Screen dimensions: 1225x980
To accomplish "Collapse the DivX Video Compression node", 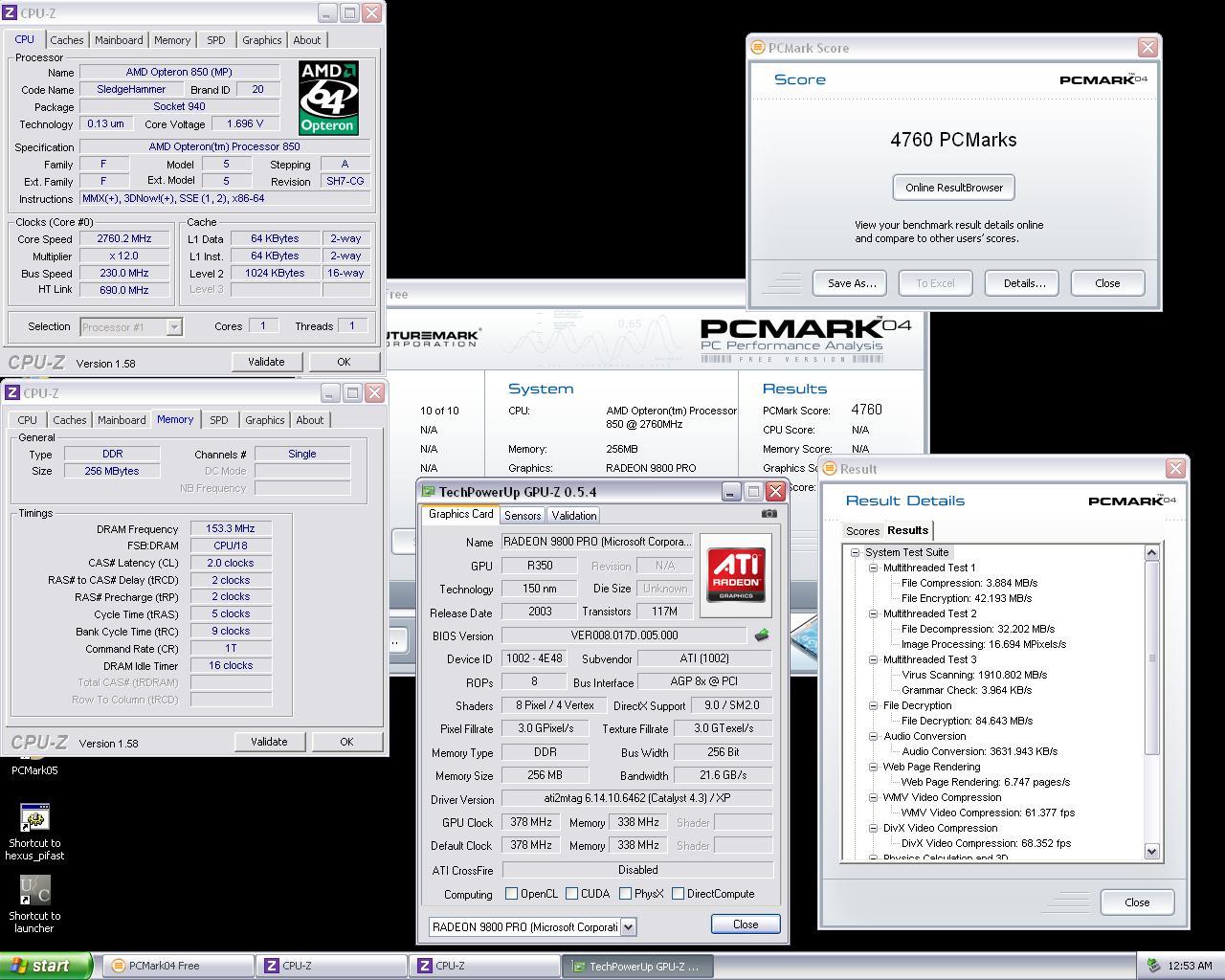I will pos(873,828).
